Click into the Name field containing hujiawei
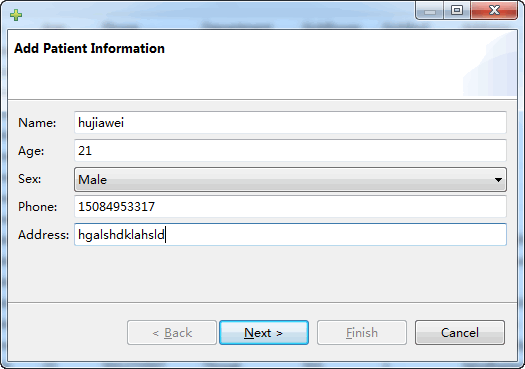Viewport: 525px width, 369px height. point(290,123)
